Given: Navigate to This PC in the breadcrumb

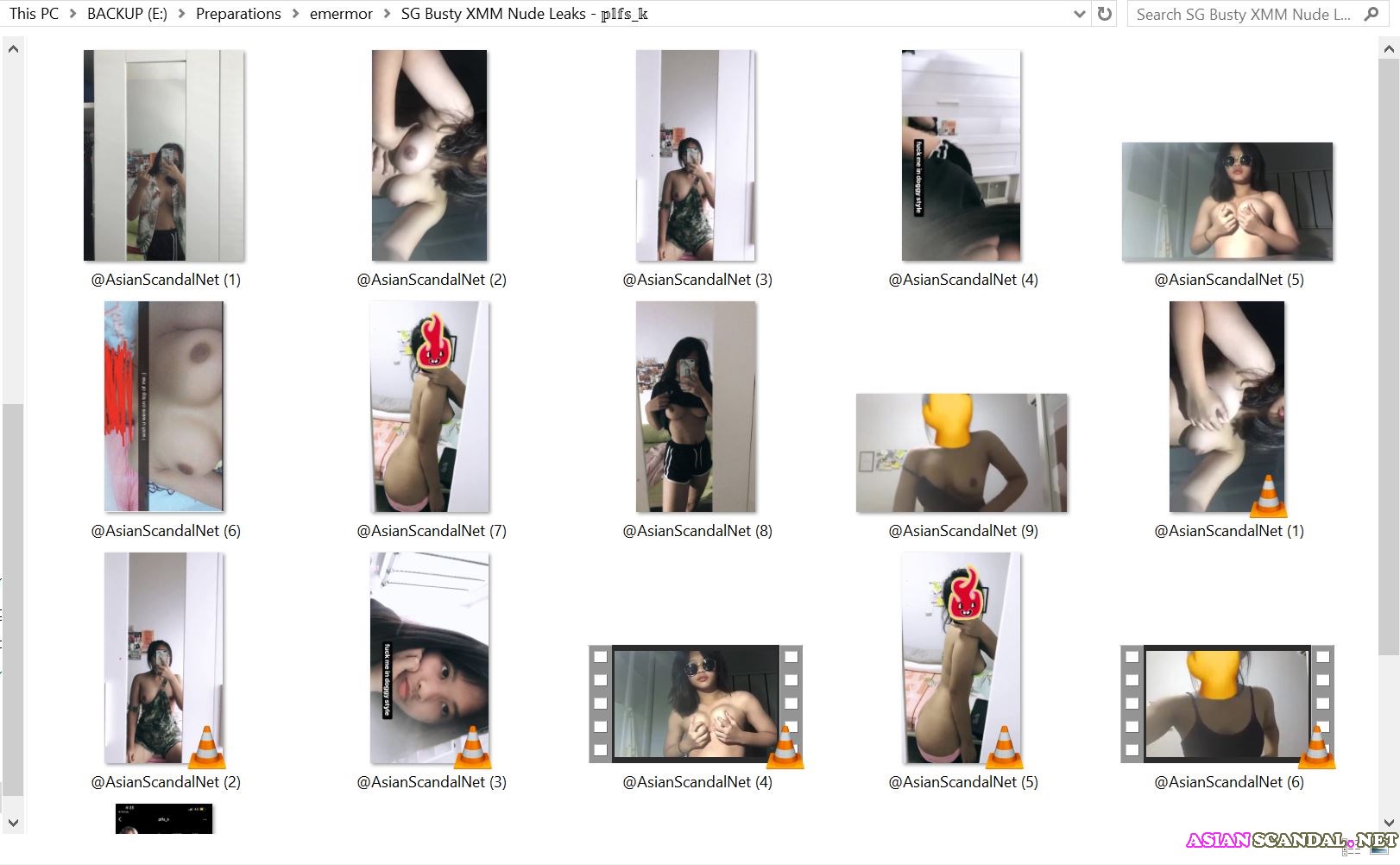Looking at the screenshot, I should [x=32, y=14].
